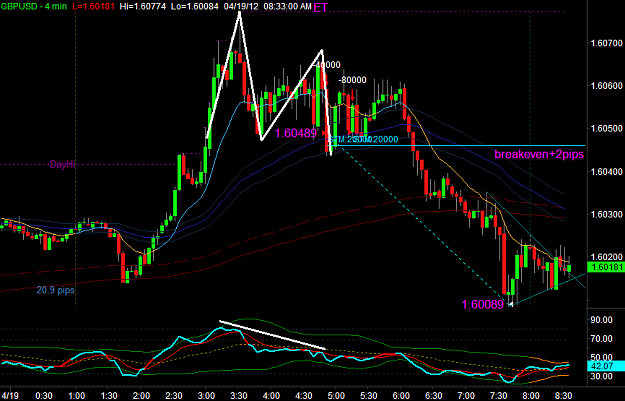Select the magenta 1.60089 low price label
Image resolution: width=625 pixels, height=401 pixels.
(x=483, y=305)
